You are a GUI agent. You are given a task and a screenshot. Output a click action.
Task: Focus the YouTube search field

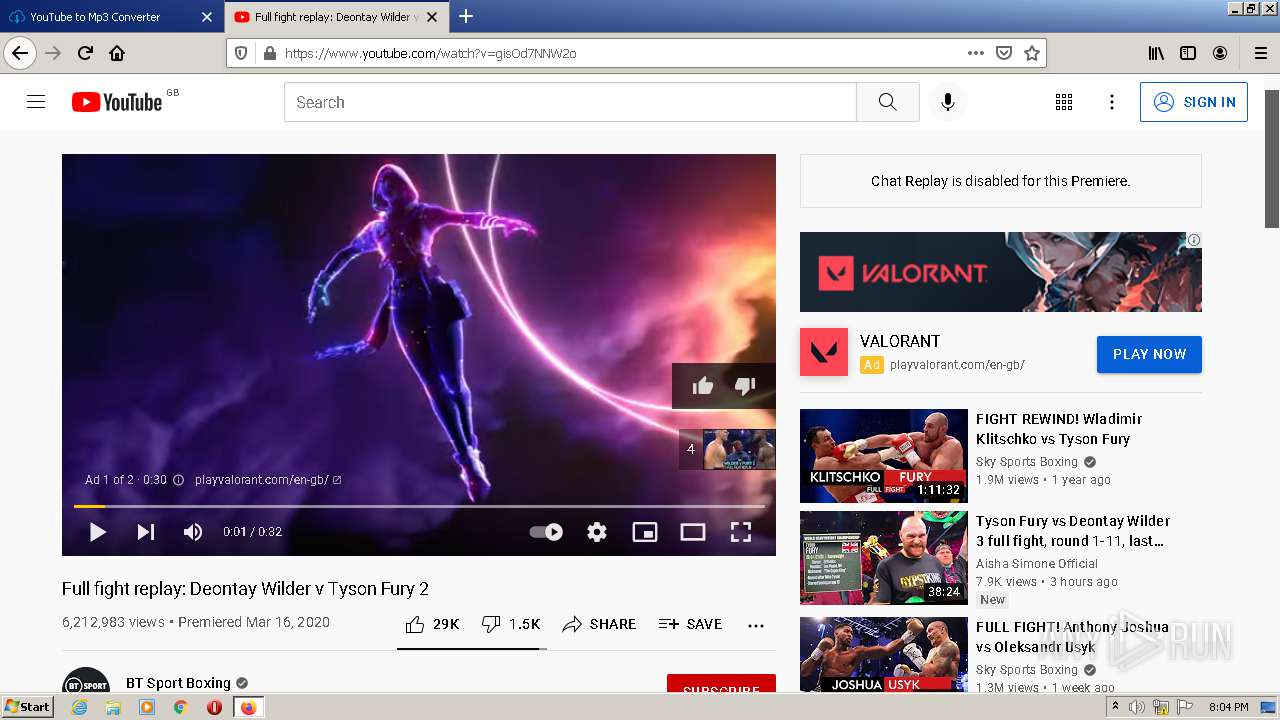point(570,102)
